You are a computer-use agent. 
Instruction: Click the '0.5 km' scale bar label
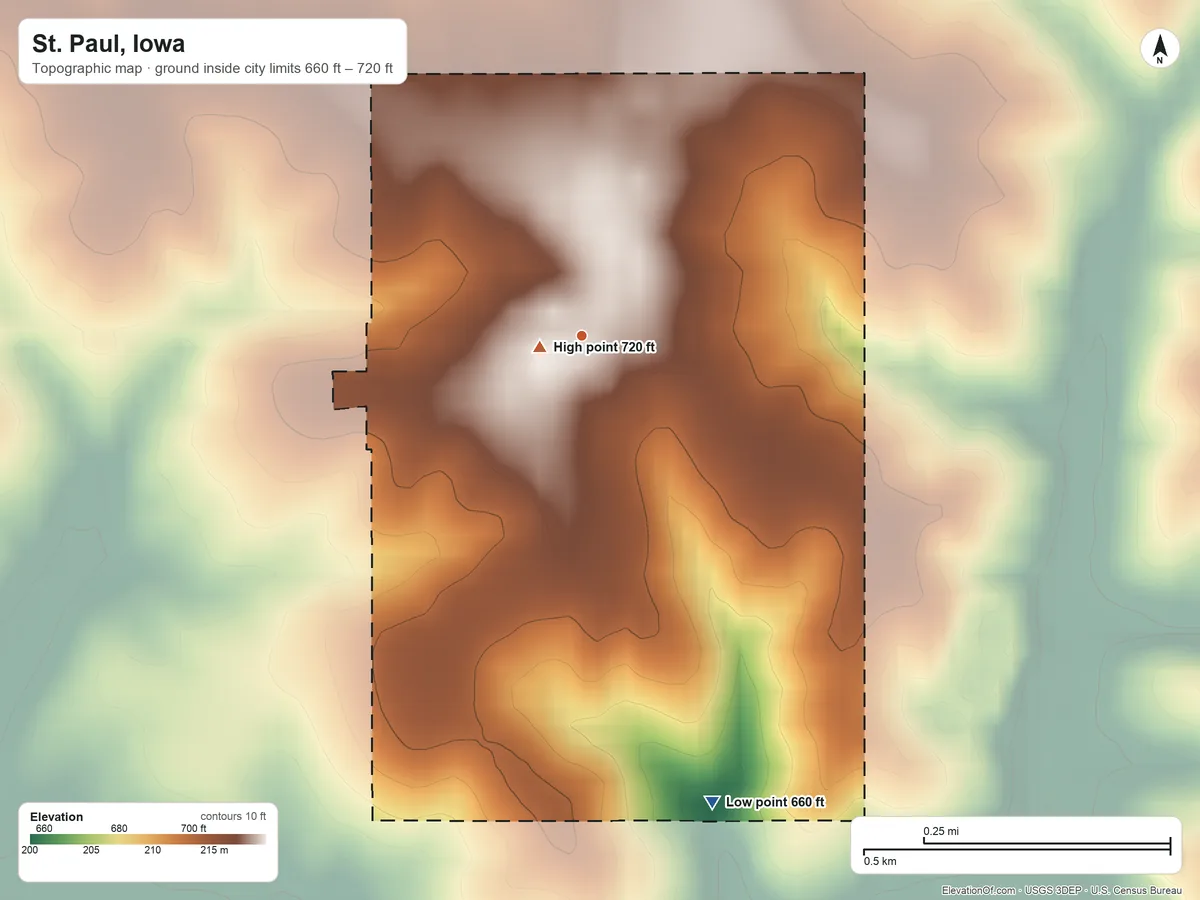pos(880,861)
